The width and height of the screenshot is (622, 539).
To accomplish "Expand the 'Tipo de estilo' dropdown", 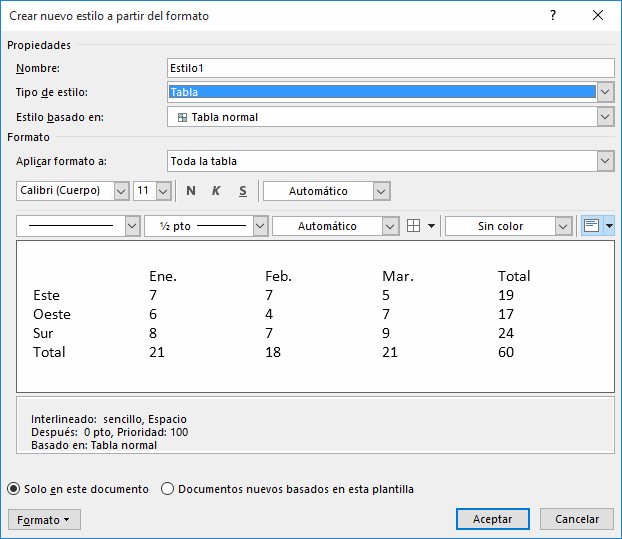I will click(605, 92).
